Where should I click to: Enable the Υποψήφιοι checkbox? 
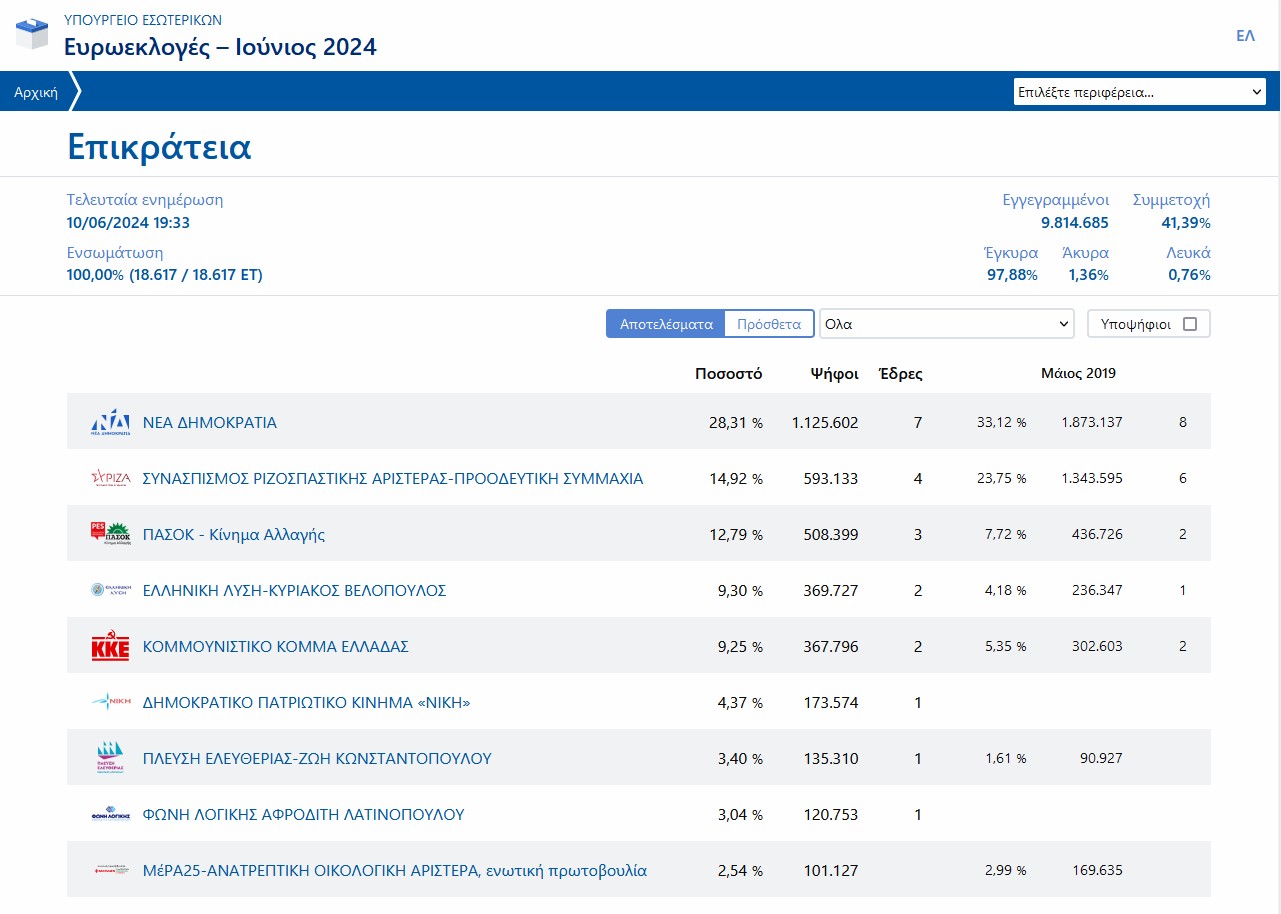[1189, 324]
